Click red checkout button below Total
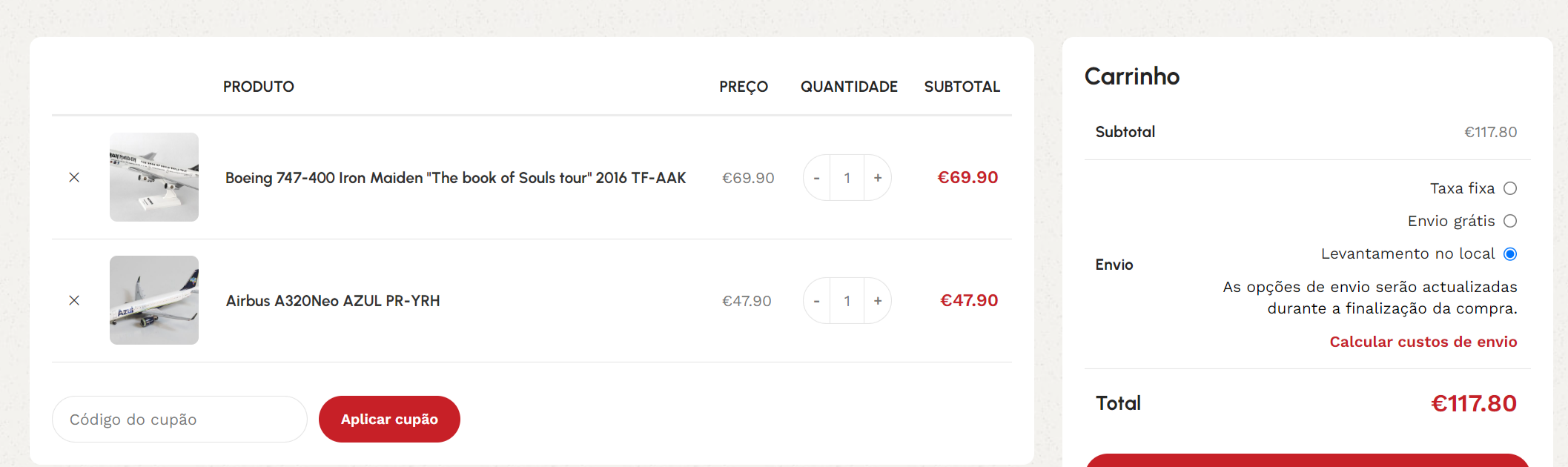This screenshot has width=1568, height=467. (1308, 460)
